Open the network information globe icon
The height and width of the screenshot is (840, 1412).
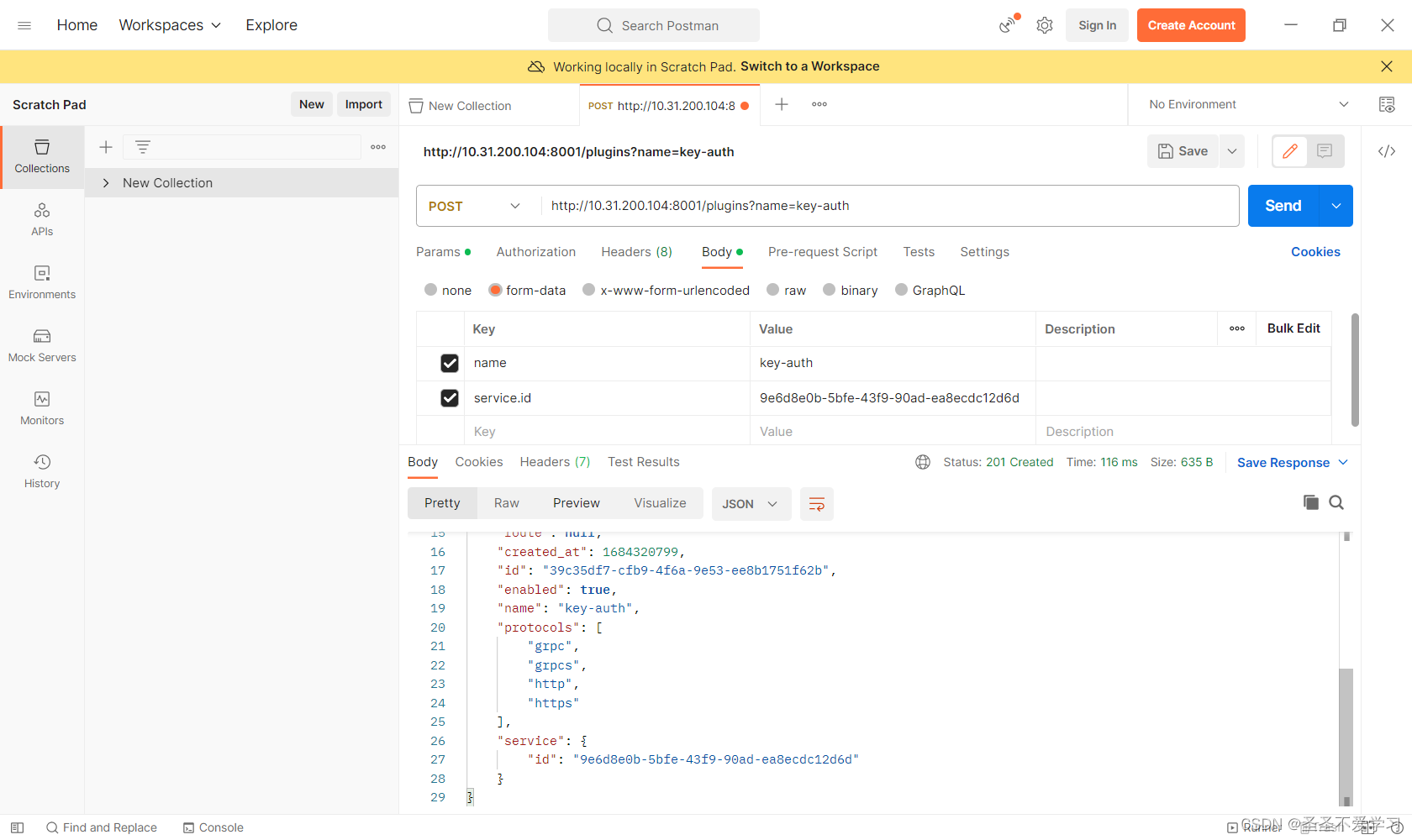point(923,462)
